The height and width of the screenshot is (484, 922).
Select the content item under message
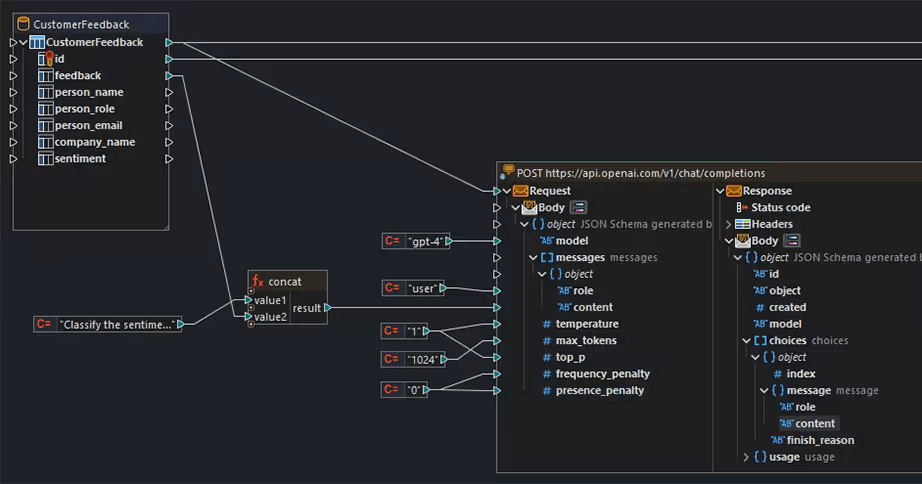pos(815,424)
